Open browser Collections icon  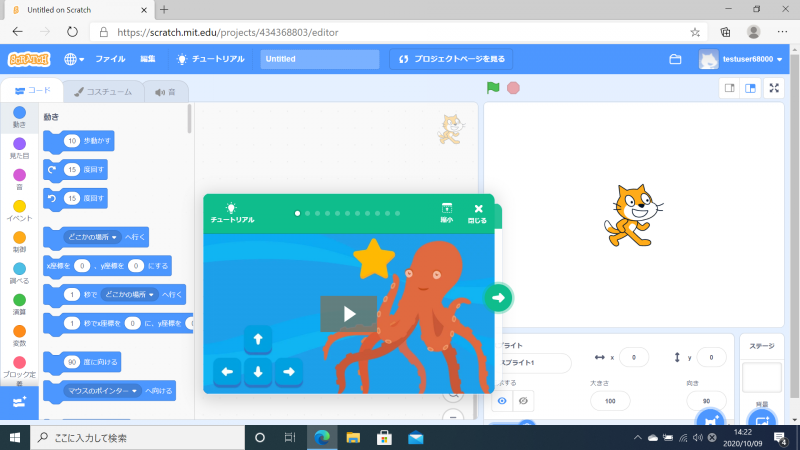pyautogui.click(x=726, y=32)
